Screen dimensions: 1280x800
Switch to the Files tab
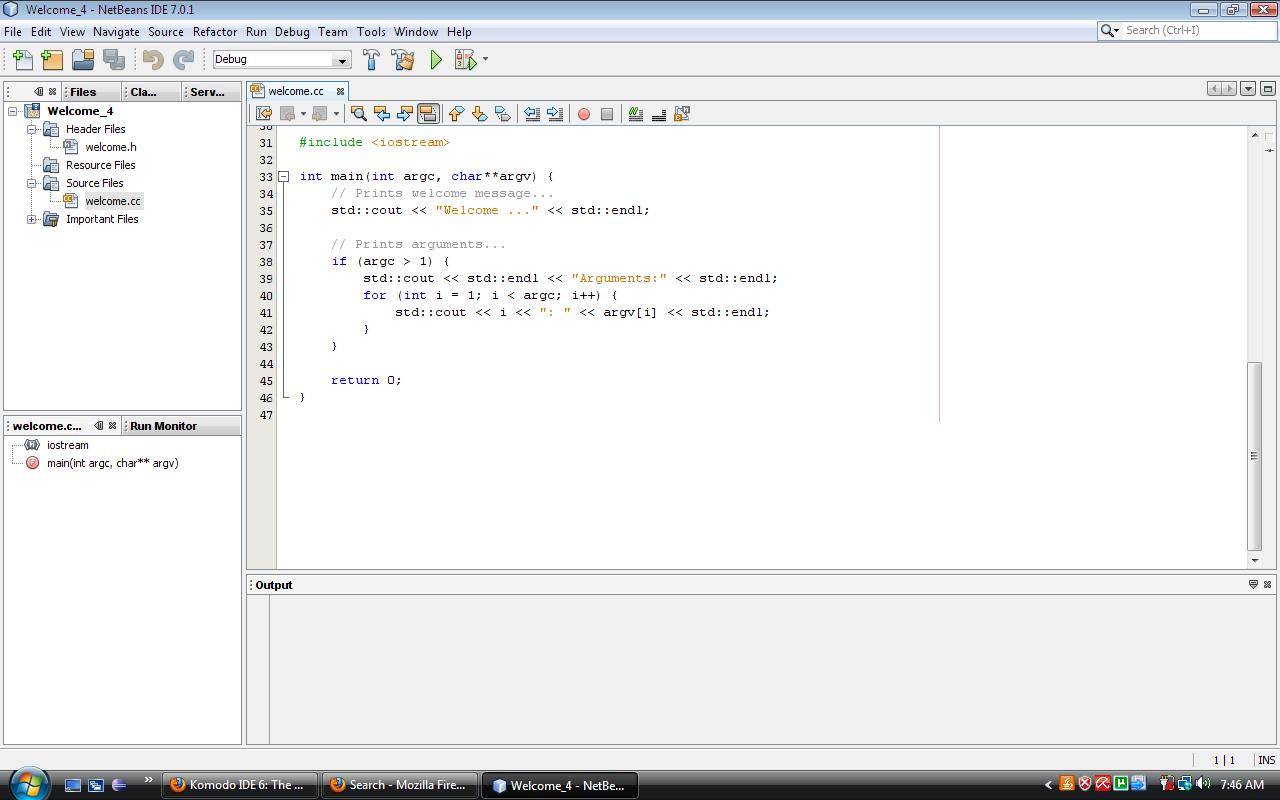(83, 92)
